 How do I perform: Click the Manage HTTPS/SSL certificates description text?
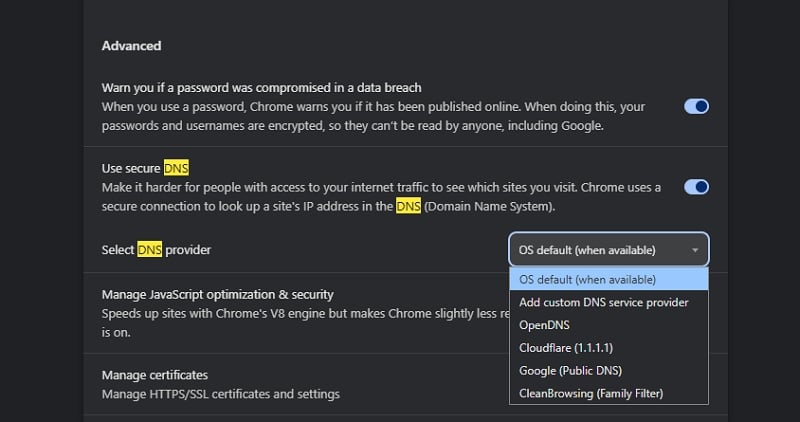(220, 394)
